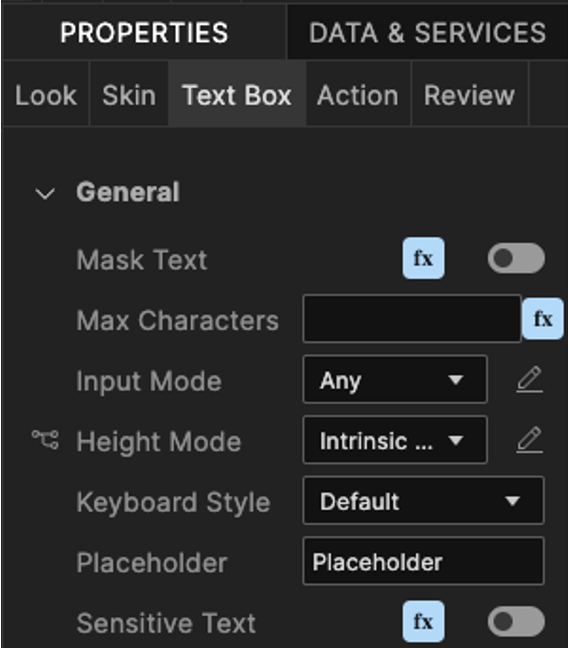Image resolution: width=568 pixels, height=648 pixels.
Task: Open the Review tab
Action: click(x=470, y=95)
